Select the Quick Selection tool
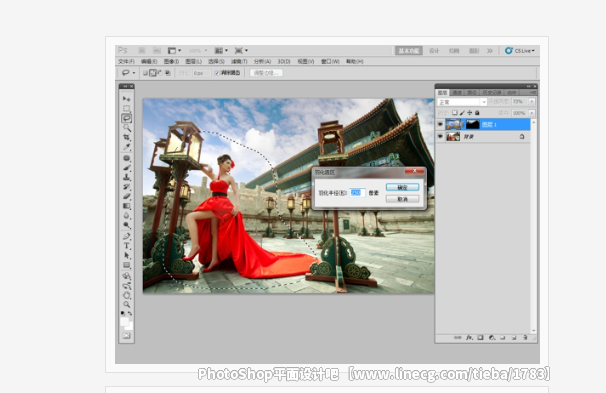The image size is (606, 393). (126, 128)
